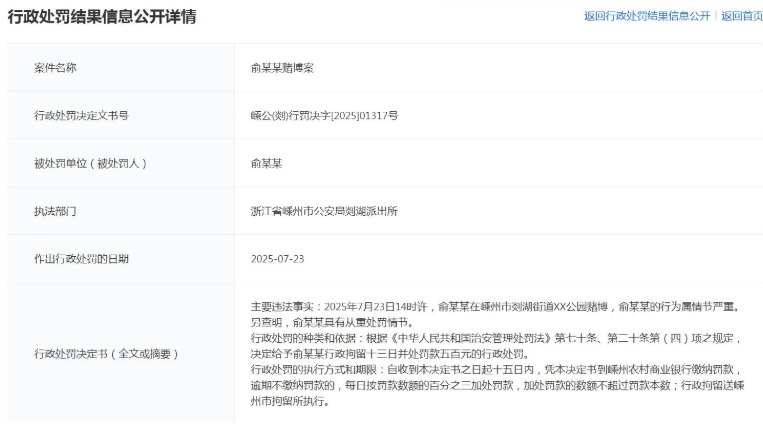Screen dimensions: 763x429
Task: Select the 被处罚单位（被处罚人） label
Action: pos(97,163)
